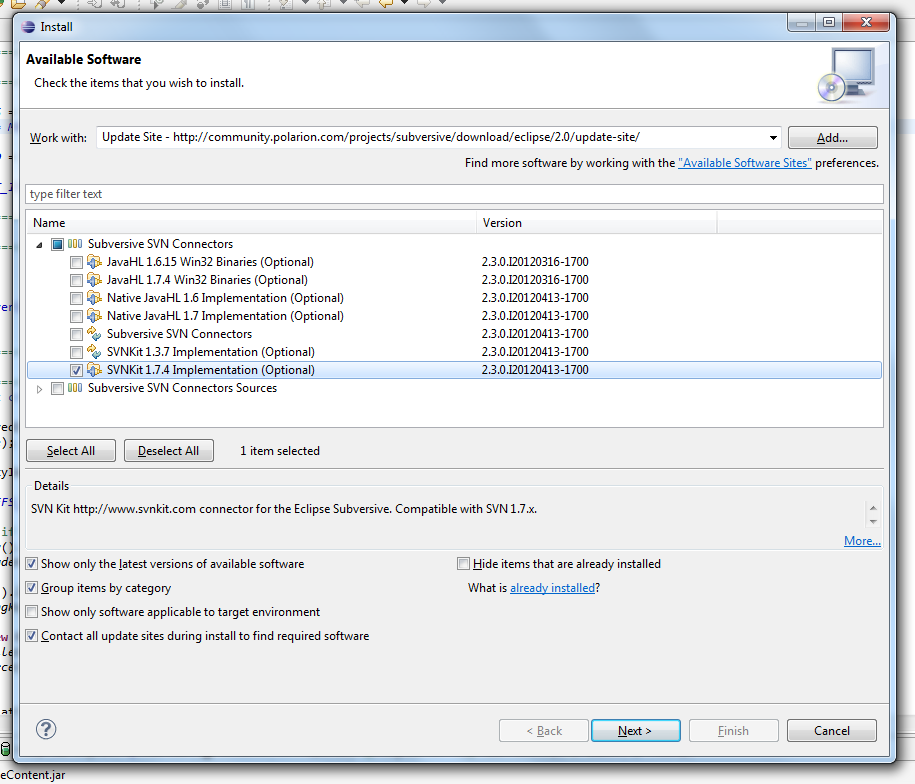Toggle Show only the latest versions checkbox
Image resolution: width=915 pixels, height=784 pixels.
[32, 564]
